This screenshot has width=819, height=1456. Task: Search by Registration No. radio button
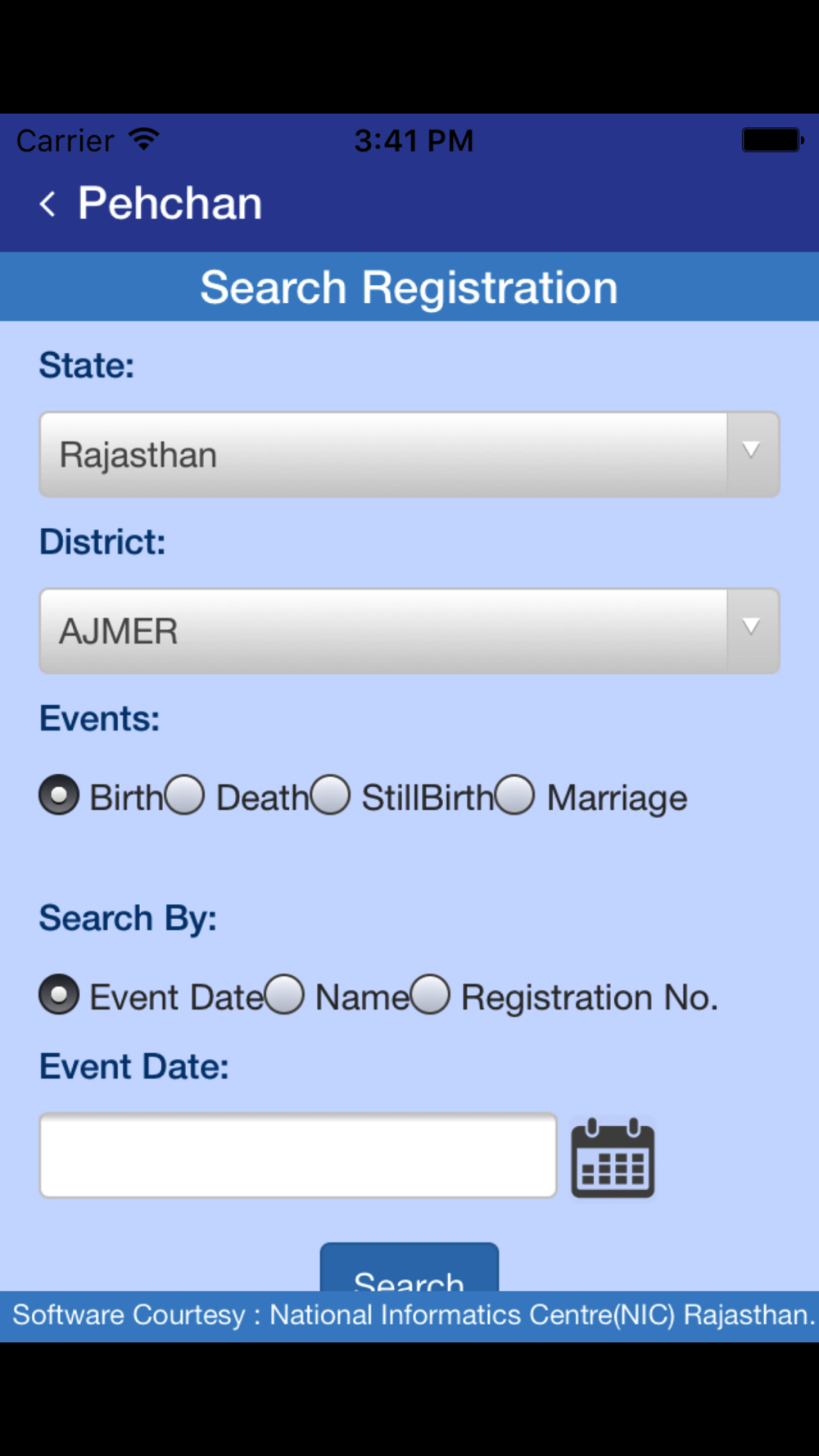[x=430, y=995]
